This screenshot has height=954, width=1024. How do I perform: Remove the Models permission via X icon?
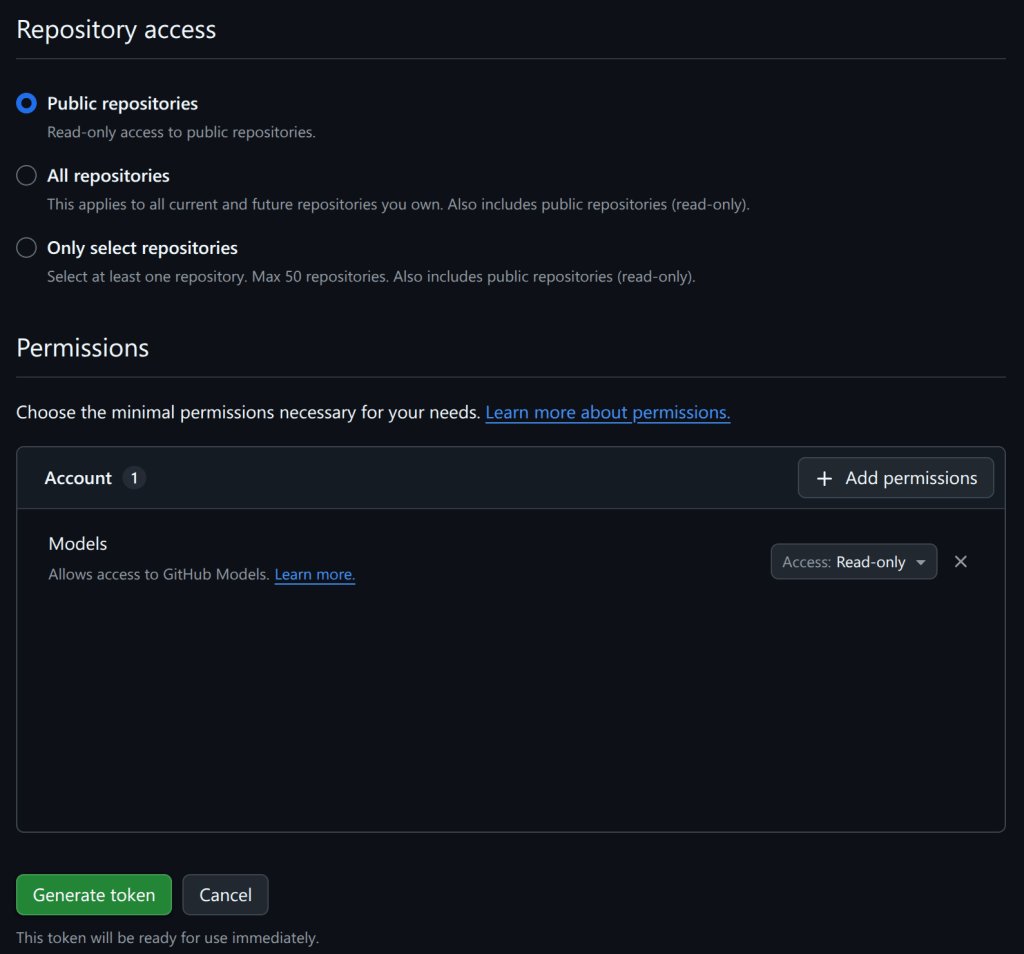[960, 561]
